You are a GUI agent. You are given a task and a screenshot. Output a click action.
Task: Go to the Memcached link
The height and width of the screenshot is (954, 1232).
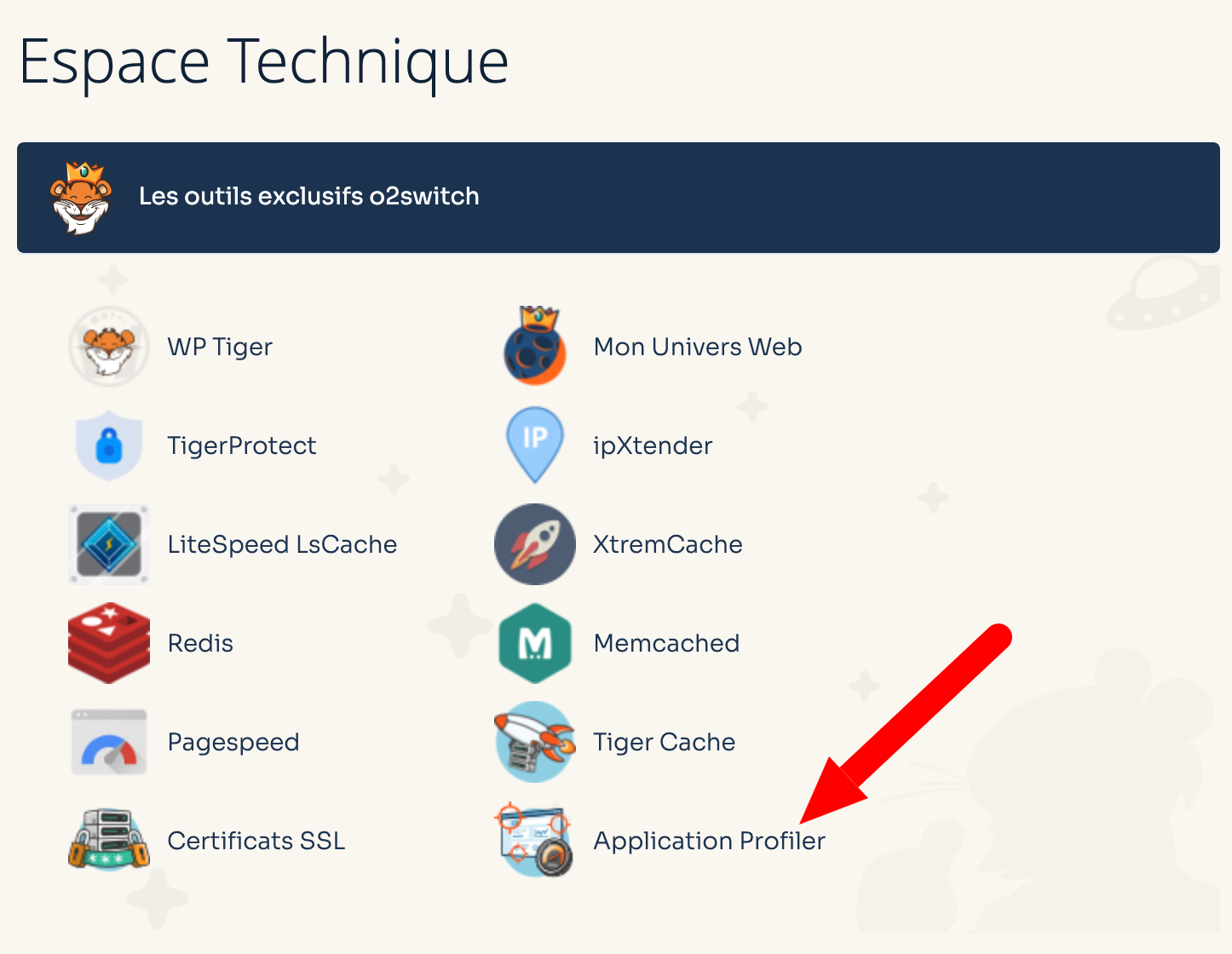(x=666, y=643)
